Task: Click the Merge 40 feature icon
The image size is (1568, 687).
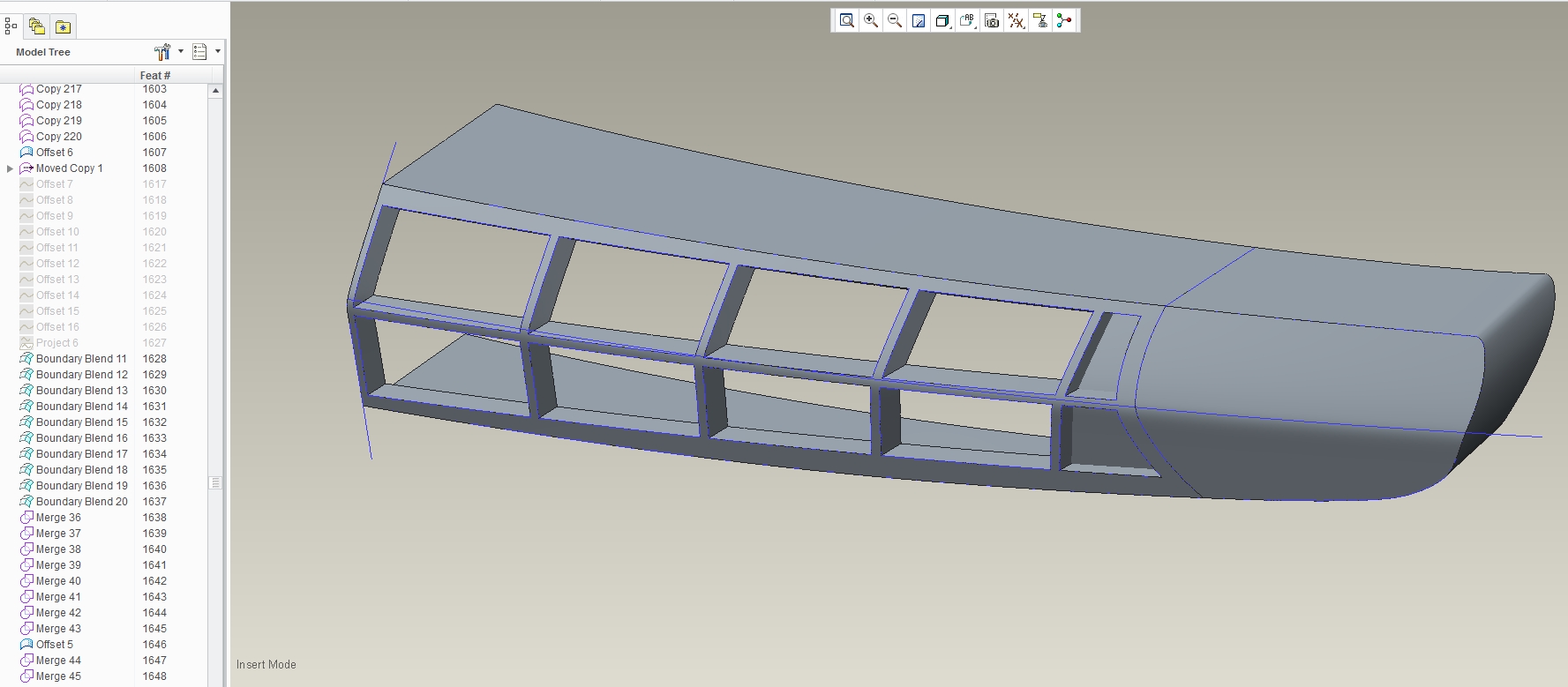Action: point(26,581)
